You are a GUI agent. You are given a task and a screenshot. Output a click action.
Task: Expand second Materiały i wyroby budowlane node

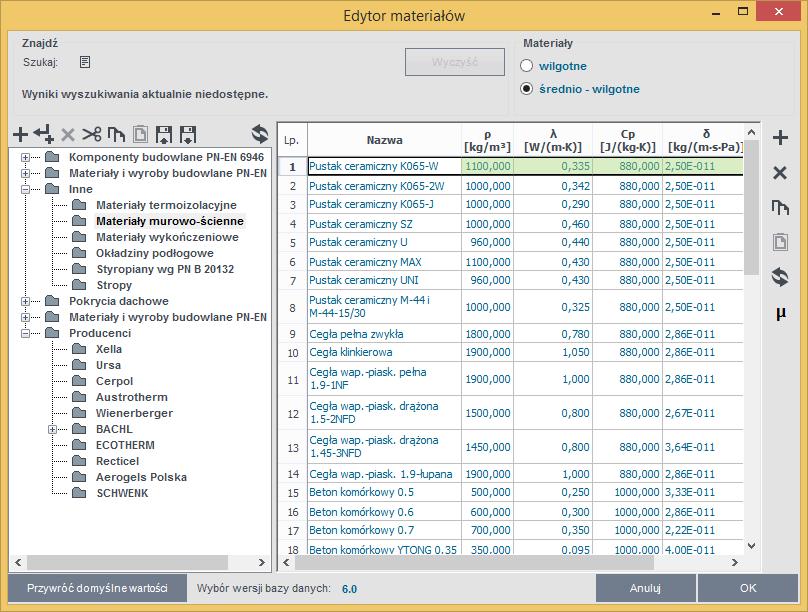(25, 317)
